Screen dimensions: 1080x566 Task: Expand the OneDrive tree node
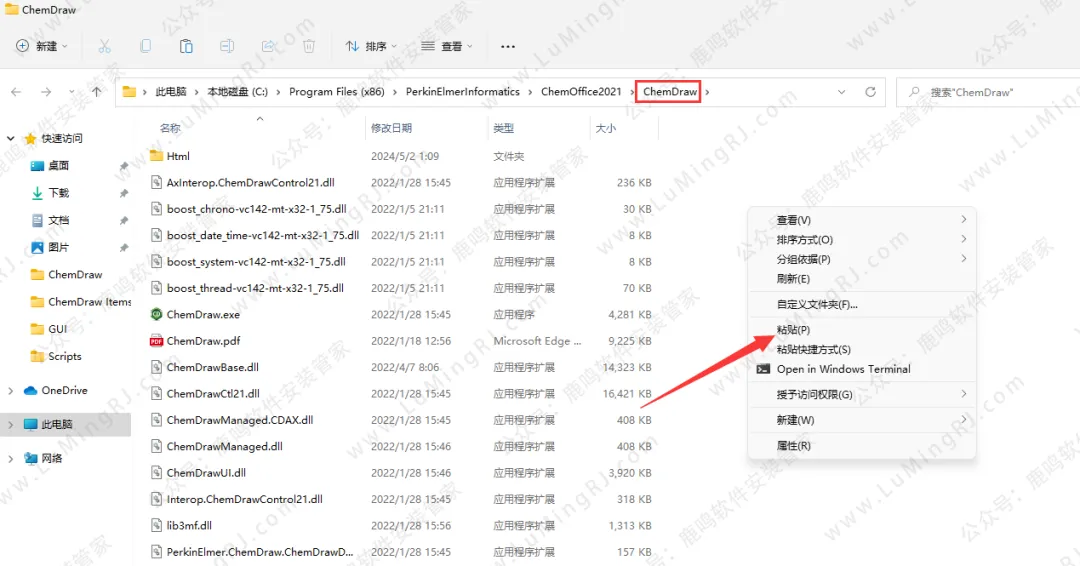(11, 390)
